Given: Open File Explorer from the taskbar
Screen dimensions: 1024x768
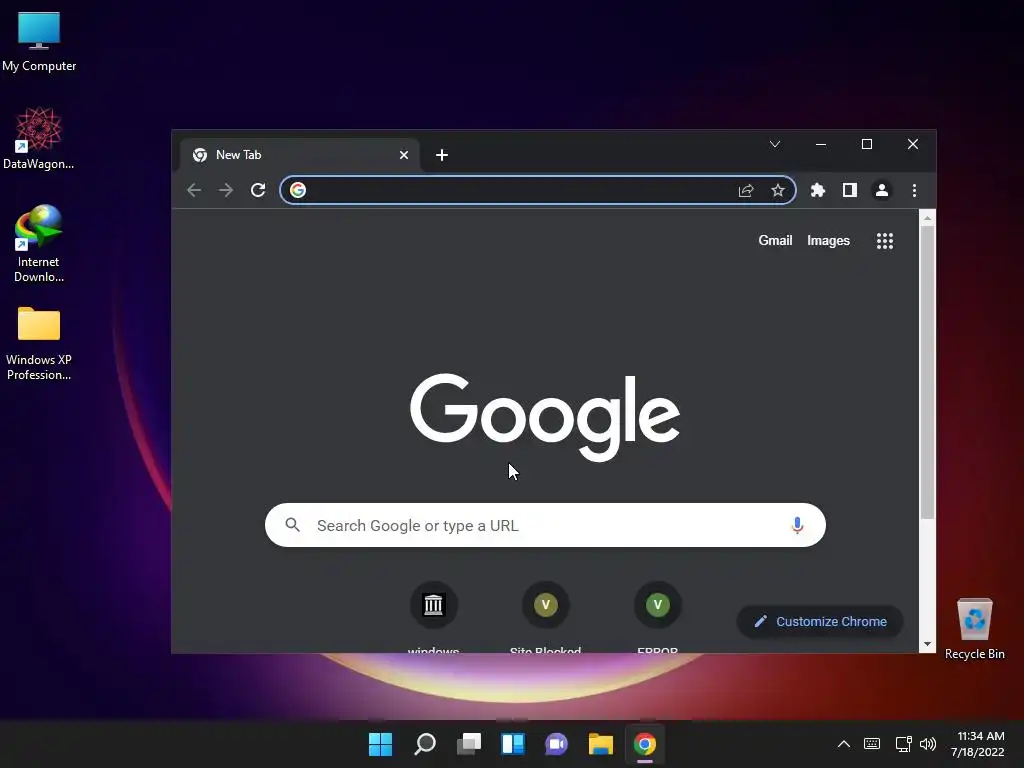Looking at the screenshot, I should coord(601,744).
